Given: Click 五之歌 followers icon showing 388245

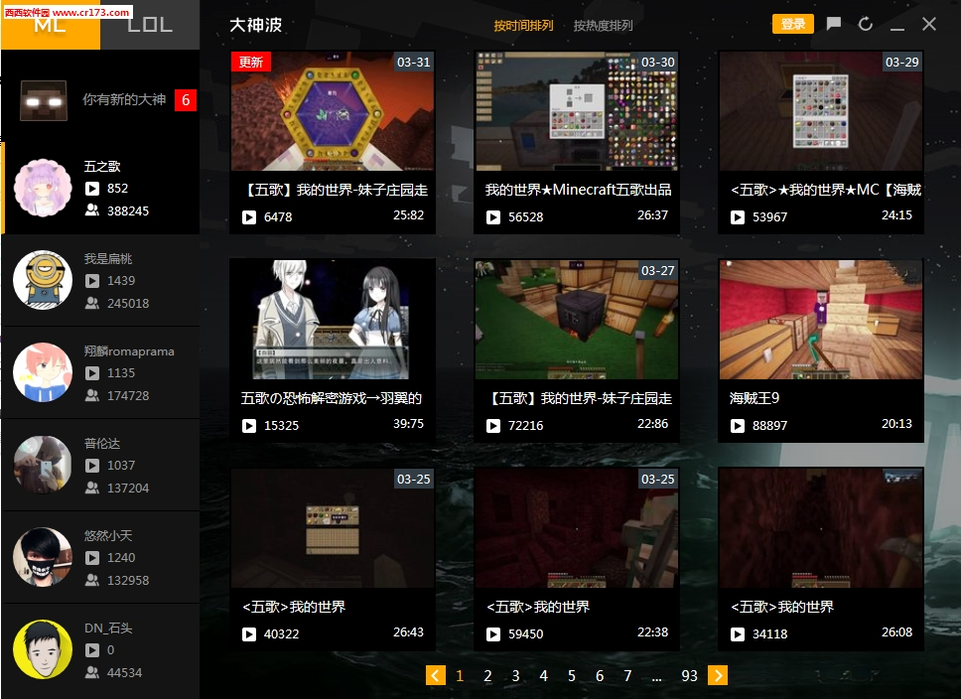Looking at the screenshot, I should point(92,211).
